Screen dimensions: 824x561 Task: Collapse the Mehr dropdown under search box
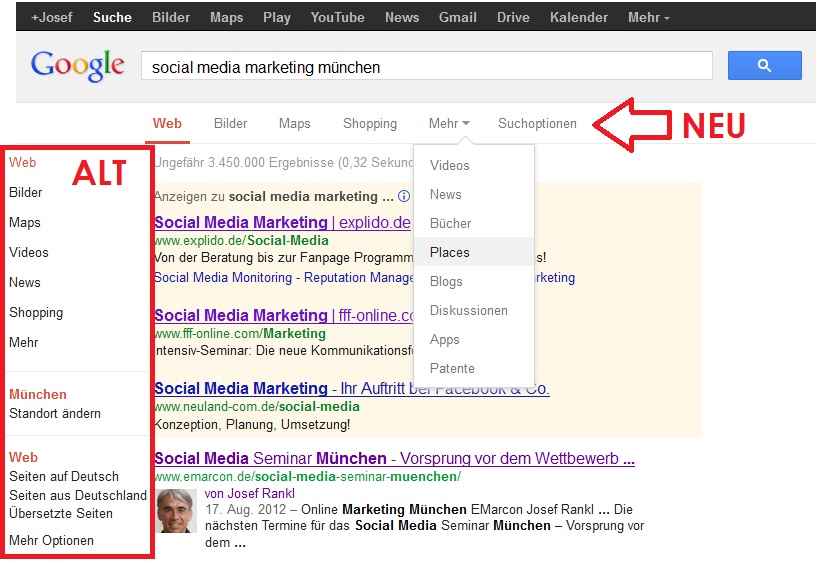click(x=449, y=123)
